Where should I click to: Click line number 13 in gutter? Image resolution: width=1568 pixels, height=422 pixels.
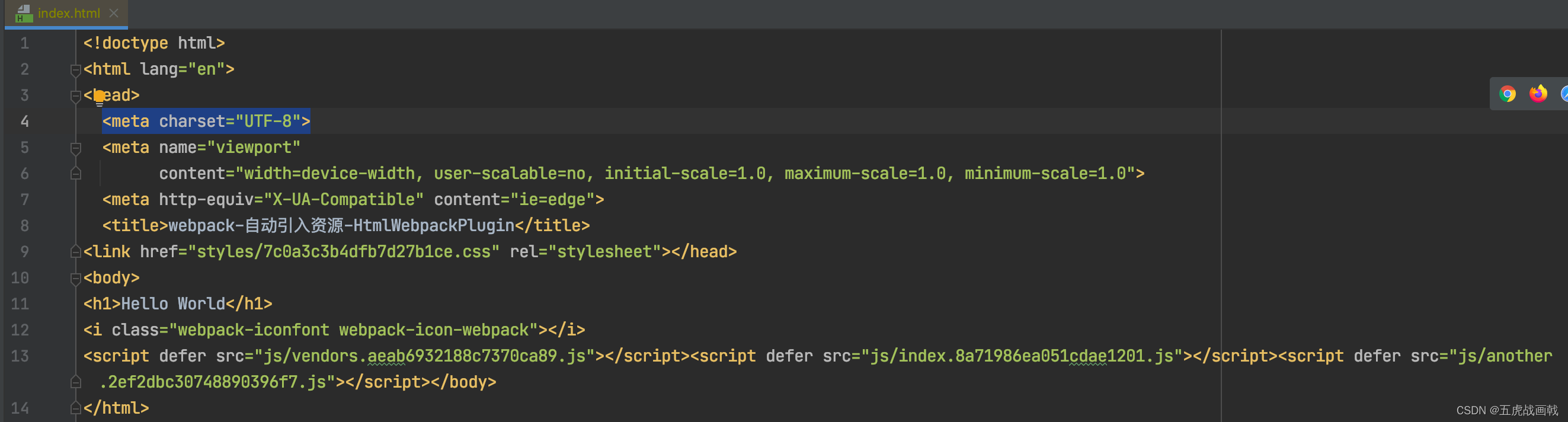20,356
